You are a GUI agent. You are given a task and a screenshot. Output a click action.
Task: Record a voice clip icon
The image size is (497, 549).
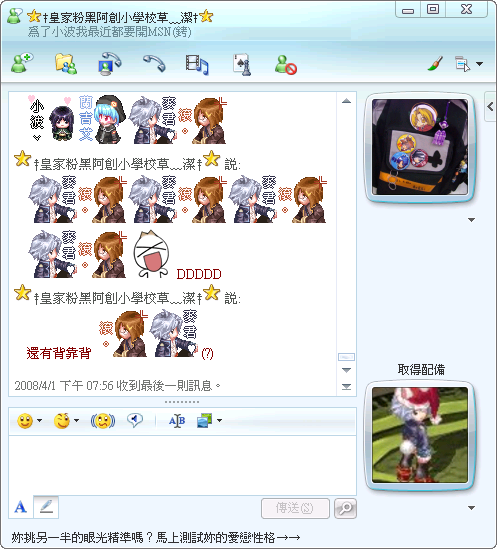tap(135, 420)
